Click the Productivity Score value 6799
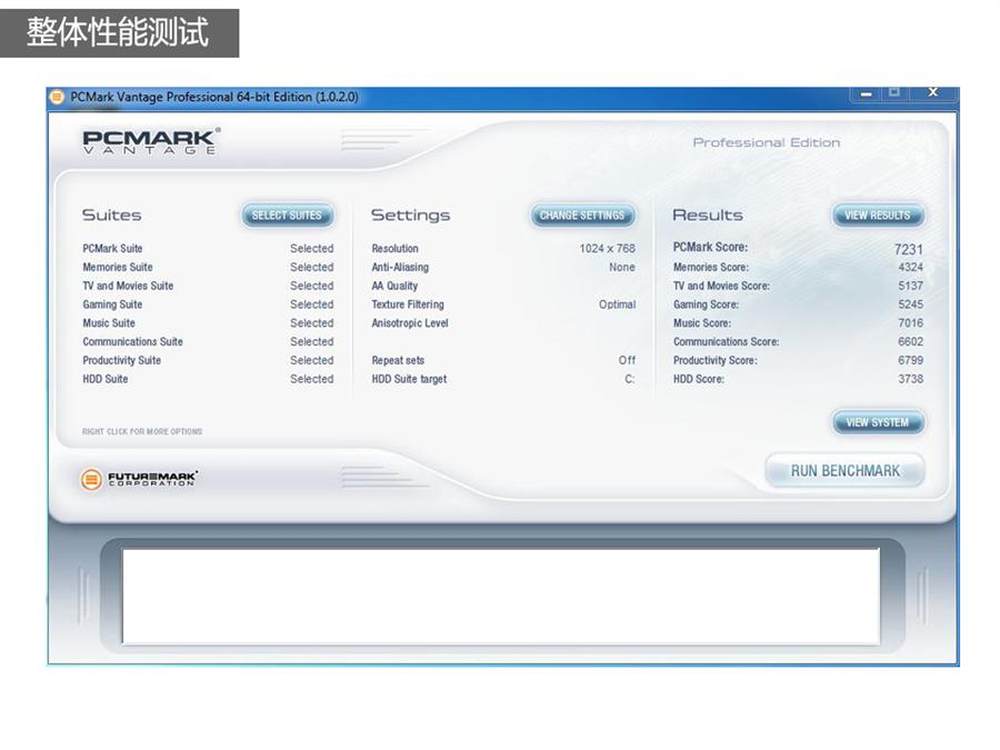 911,360
